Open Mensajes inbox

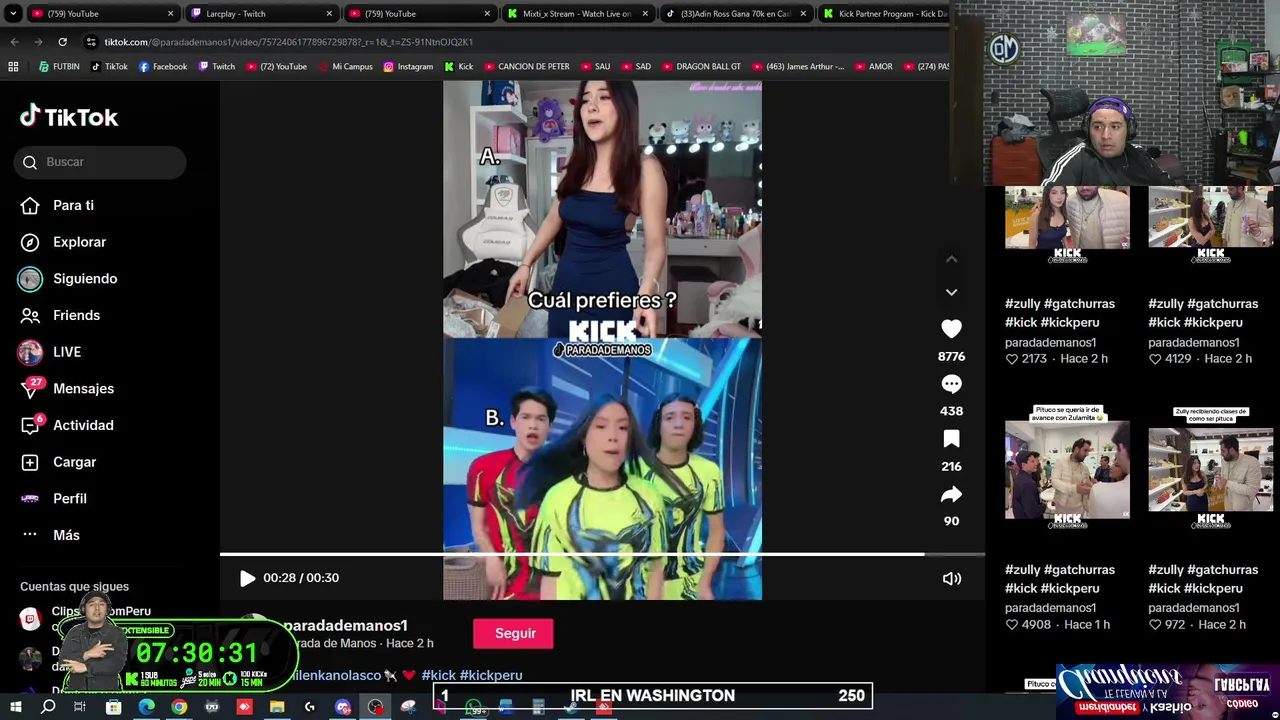coord(67,388)
